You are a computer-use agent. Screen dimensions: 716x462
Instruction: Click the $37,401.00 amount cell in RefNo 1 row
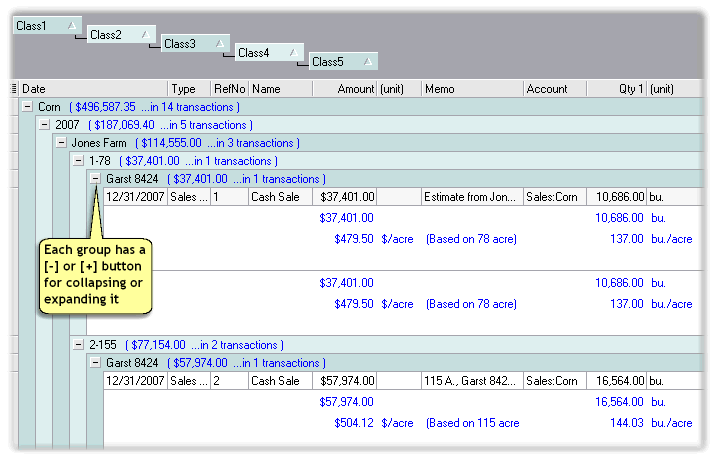345,197
